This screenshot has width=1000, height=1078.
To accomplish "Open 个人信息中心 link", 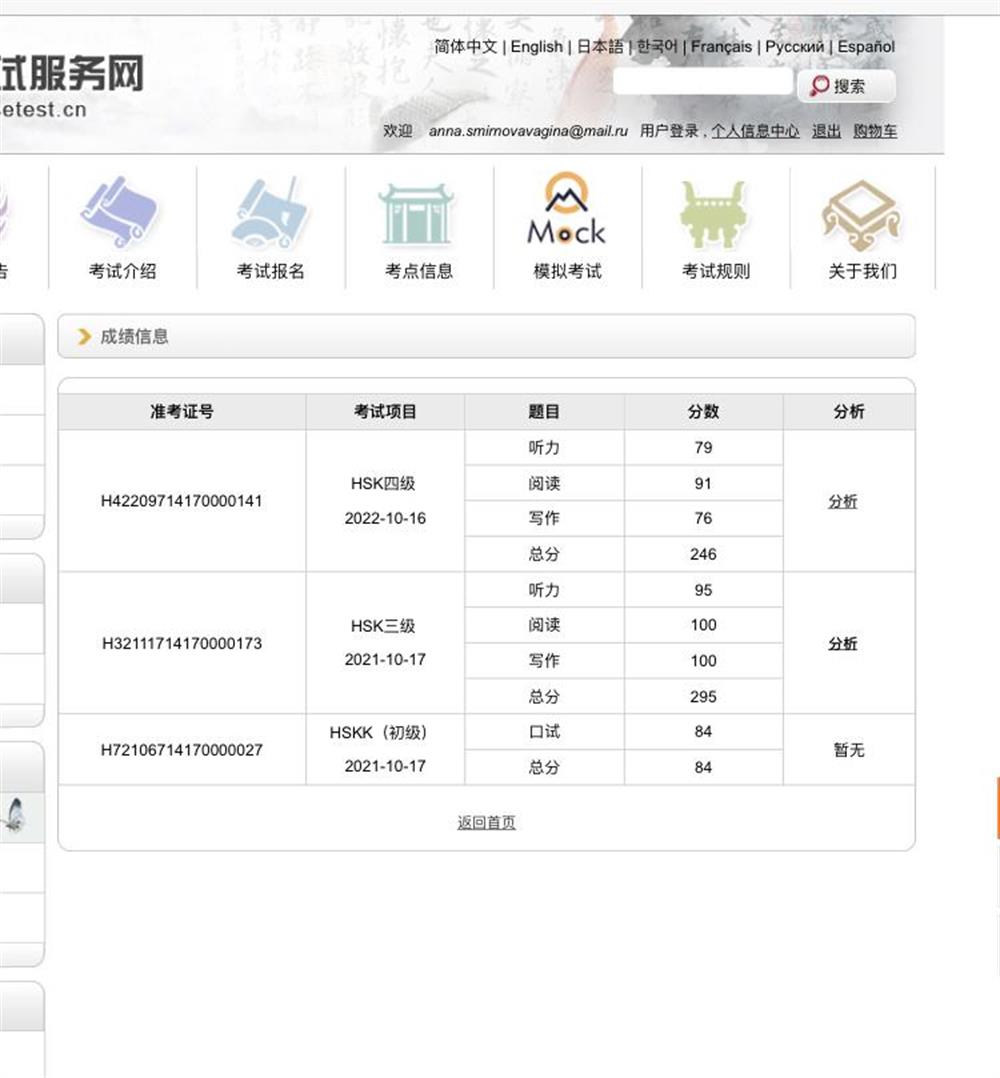I will 755,131.
